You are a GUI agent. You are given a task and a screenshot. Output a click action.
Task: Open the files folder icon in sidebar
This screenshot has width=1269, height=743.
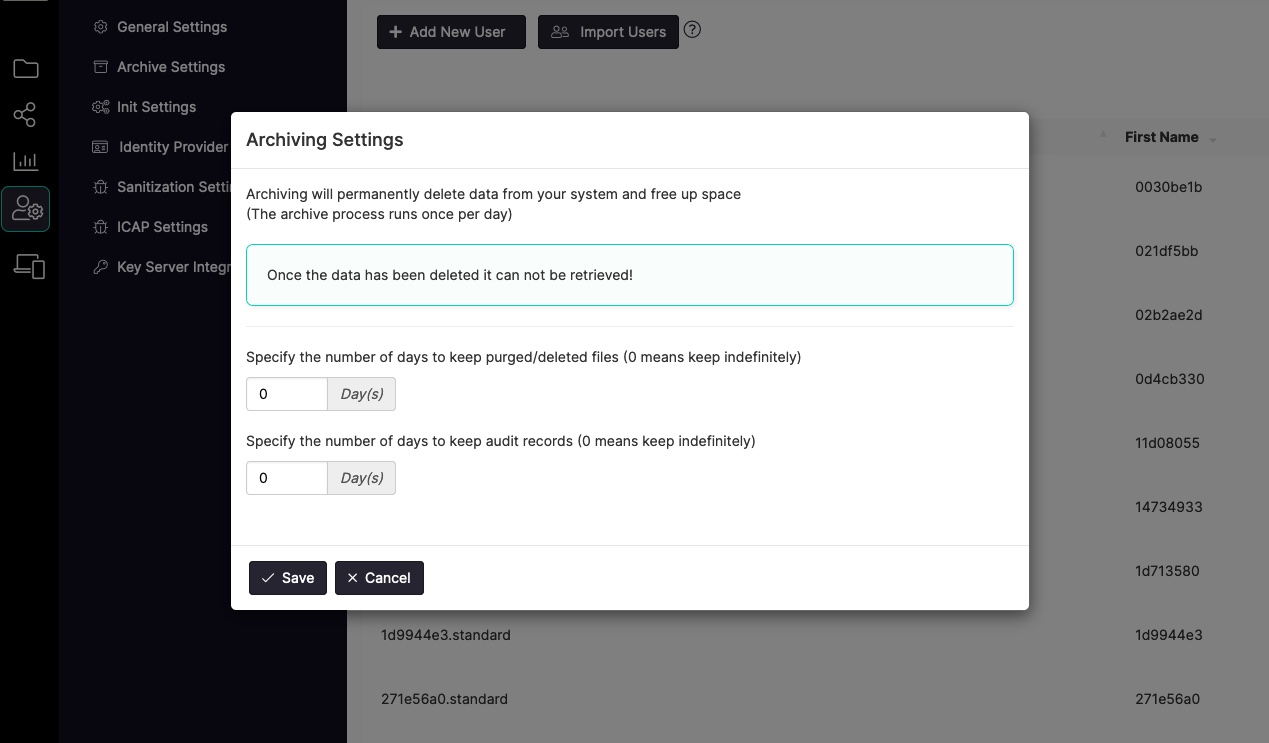[x=26, y=68]
